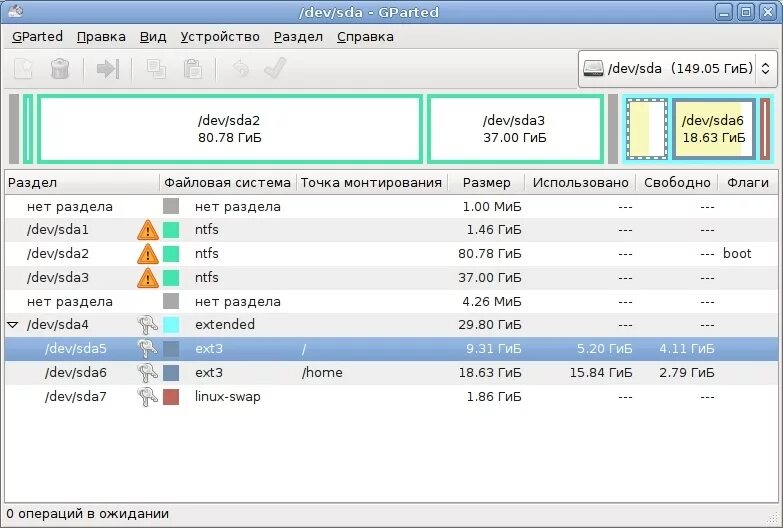Open the Правка menu
The image size is (783, 528).
pos(101,36)
